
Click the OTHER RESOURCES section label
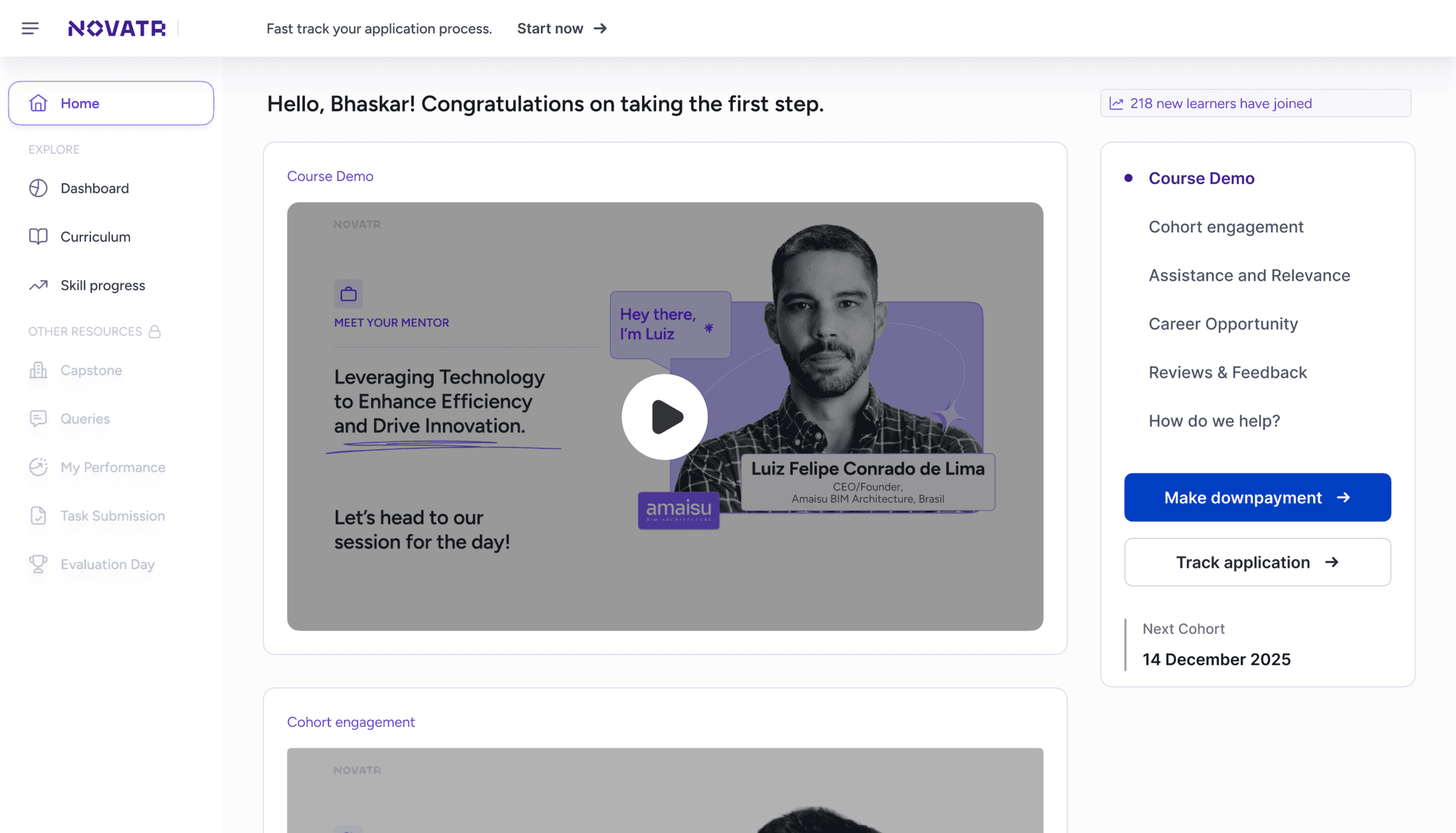pos(85,332)
